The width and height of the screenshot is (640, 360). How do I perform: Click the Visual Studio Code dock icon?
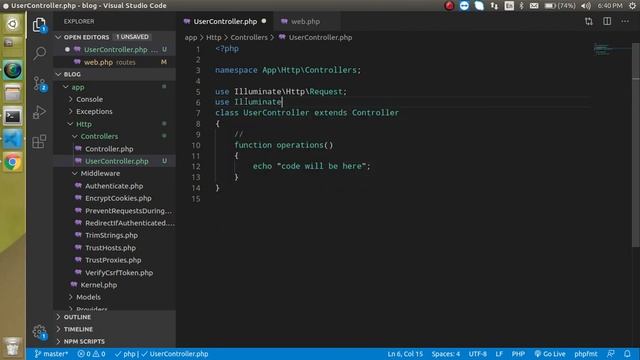coord(13,140)
